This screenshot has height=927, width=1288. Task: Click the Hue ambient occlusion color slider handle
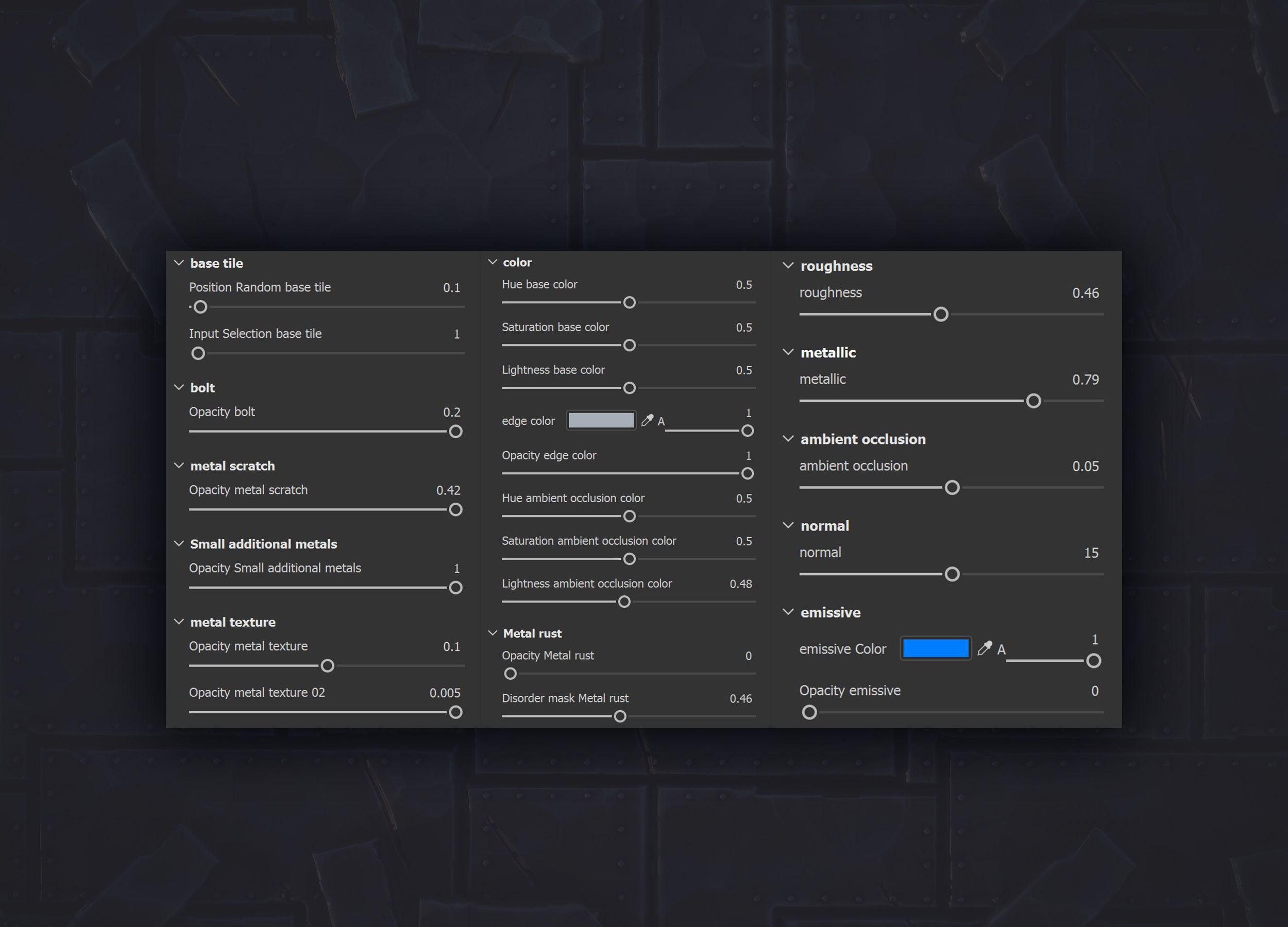click(x=629, y=517)
